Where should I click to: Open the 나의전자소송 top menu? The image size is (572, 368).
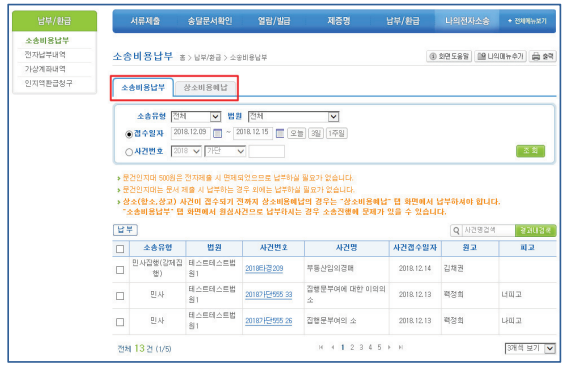pyautogui.click(x=467, y=21)
